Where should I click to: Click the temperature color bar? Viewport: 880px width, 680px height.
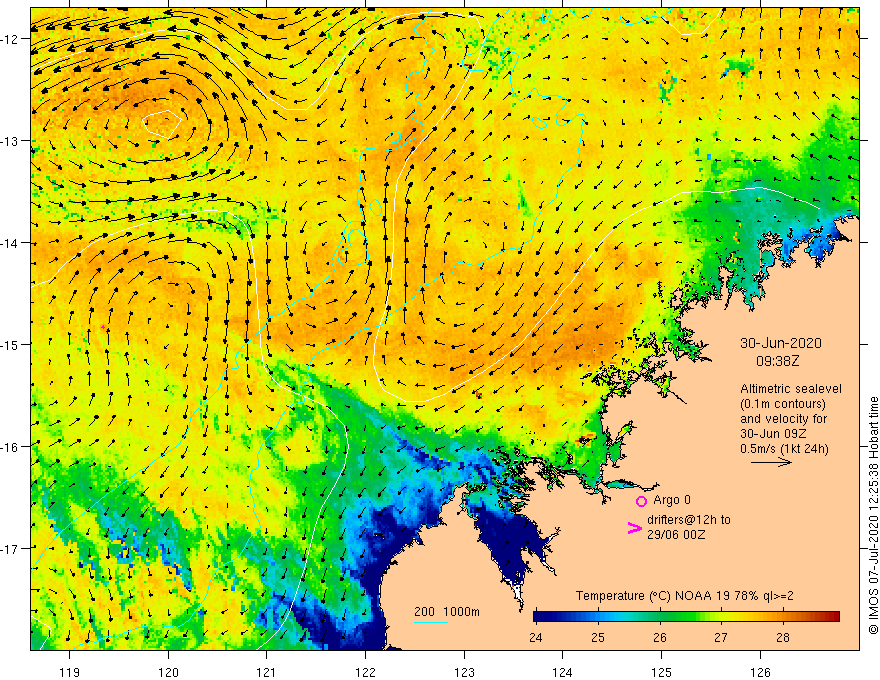[x=686, y=617]
